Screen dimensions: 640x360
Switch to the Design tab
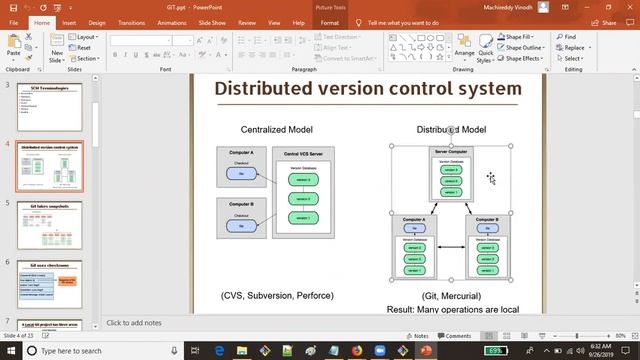pyautogui.click(x=97, y=23)
